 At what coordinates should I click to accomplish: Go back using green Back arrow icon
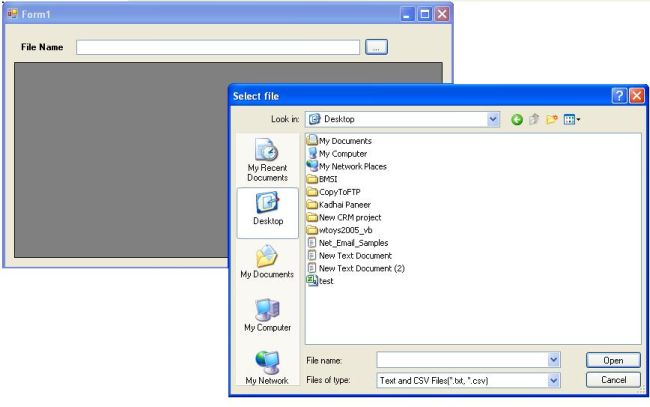click(517, 120)
